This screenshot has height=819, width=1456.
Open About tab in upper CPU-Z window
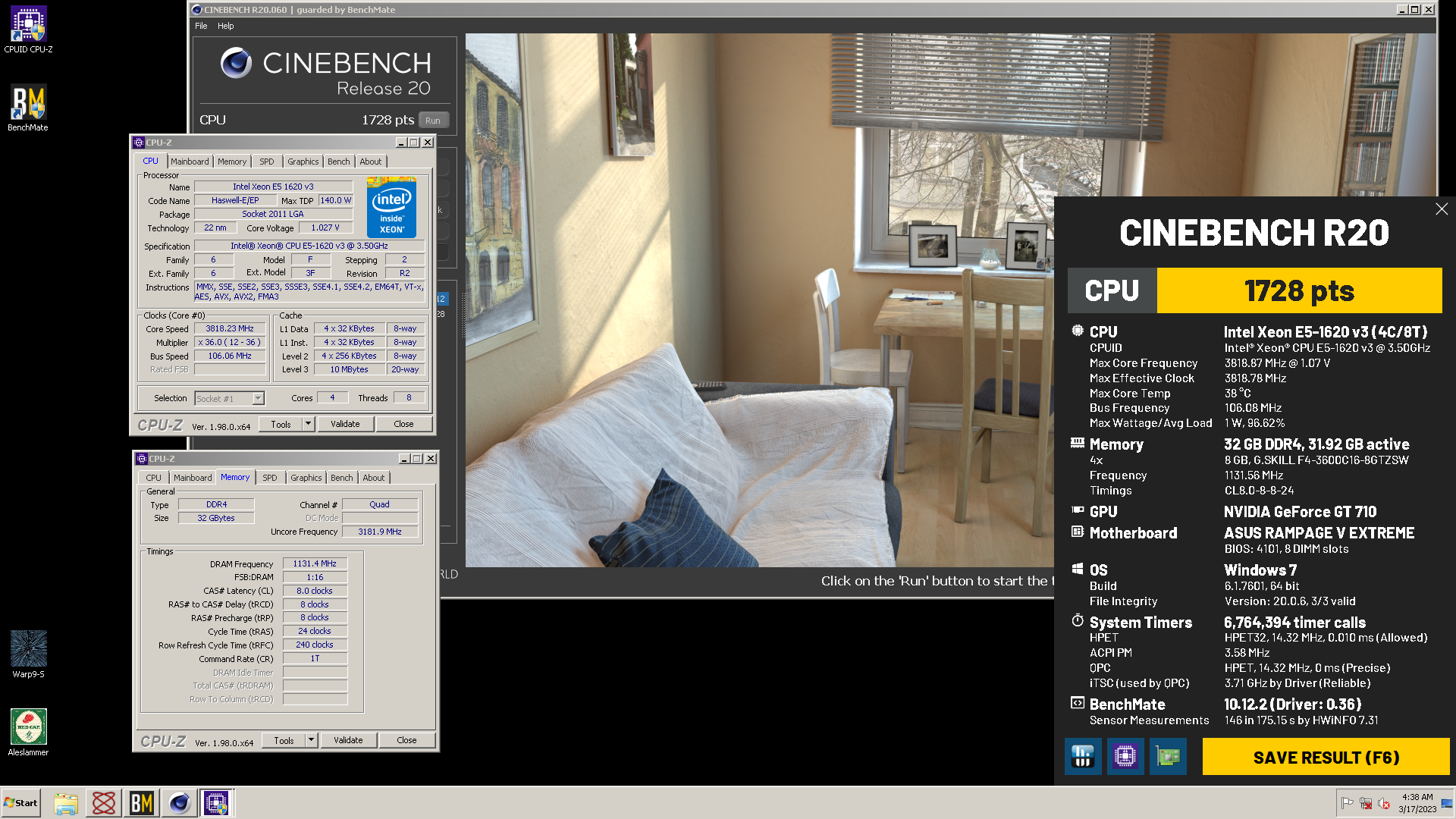[371, 162]
